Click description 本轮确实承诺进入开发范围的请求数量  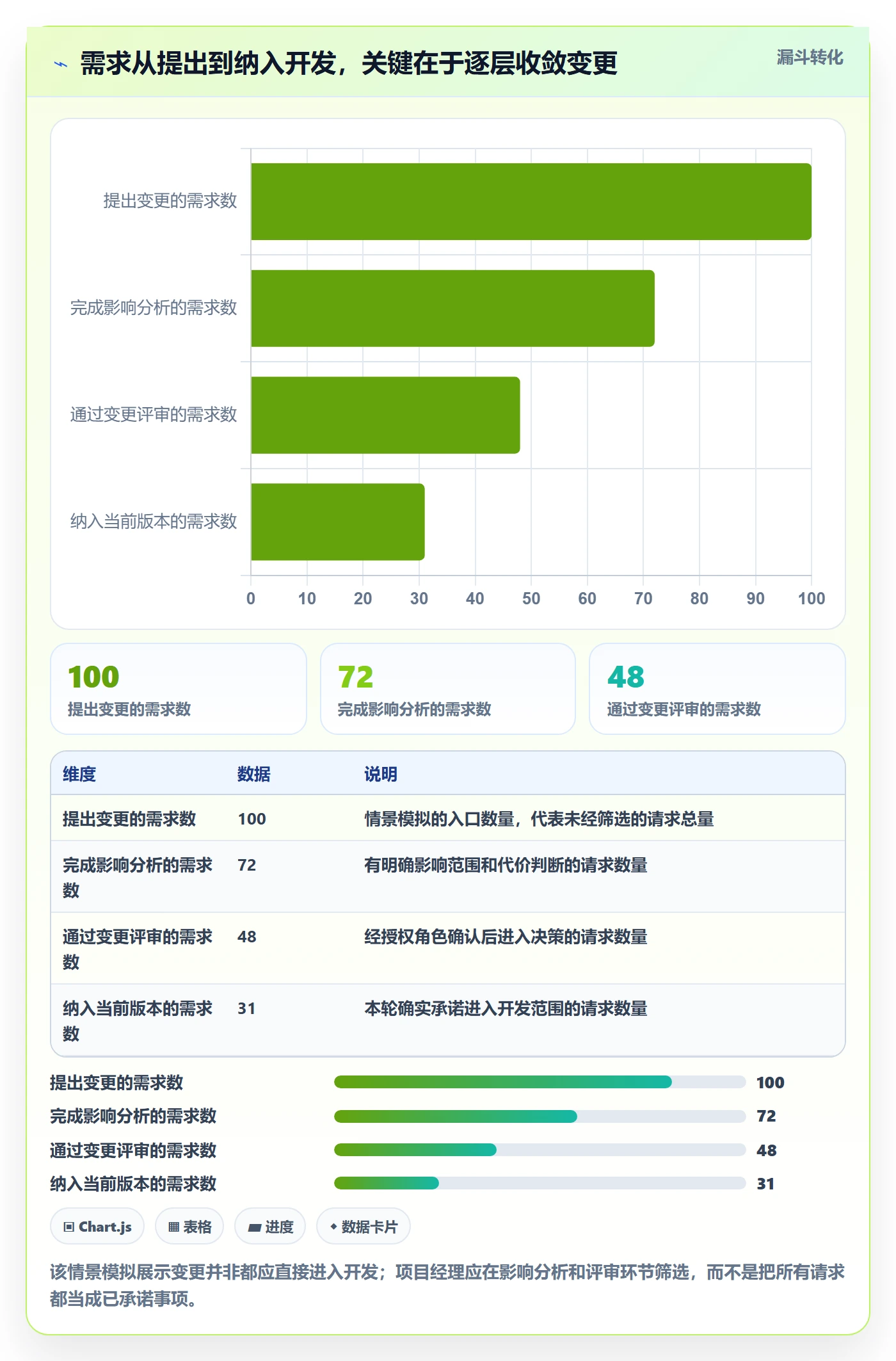(506, 1008)
